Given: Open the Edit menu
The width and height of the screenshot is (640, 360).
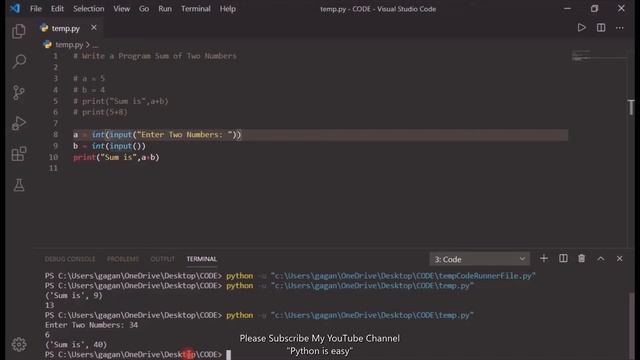Looking at the screenshot, I should tap(57, 9).
